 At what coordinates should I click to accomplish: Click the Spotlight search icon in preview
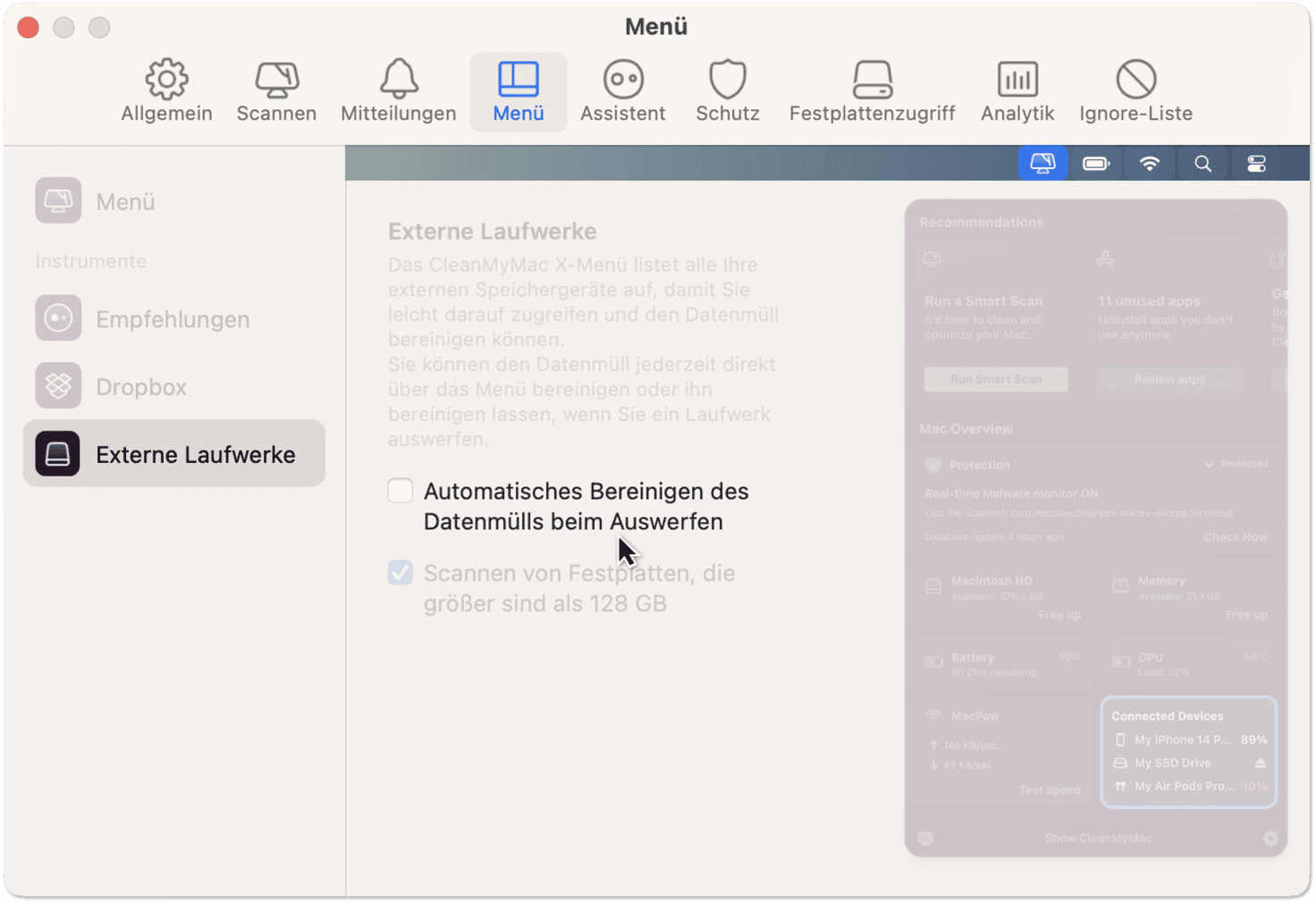[x=1203, y=164]
